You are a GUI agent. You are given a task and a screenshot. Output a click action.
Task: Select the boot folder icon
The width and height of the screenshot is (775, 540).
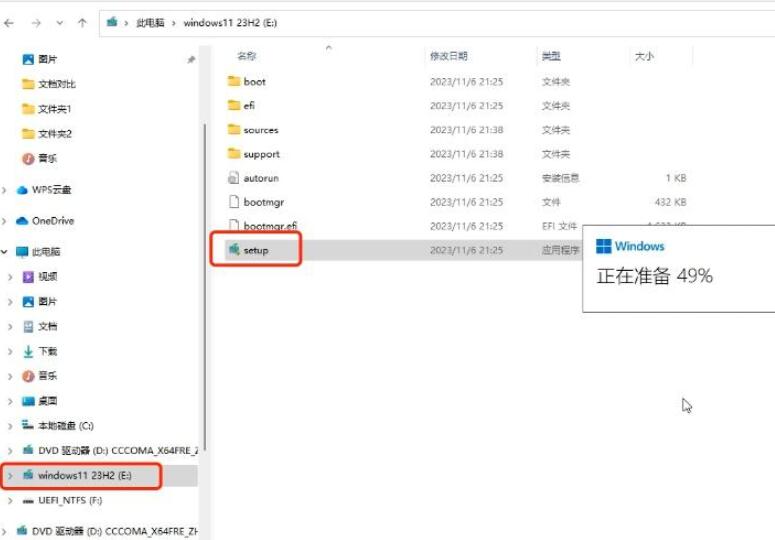234,81
